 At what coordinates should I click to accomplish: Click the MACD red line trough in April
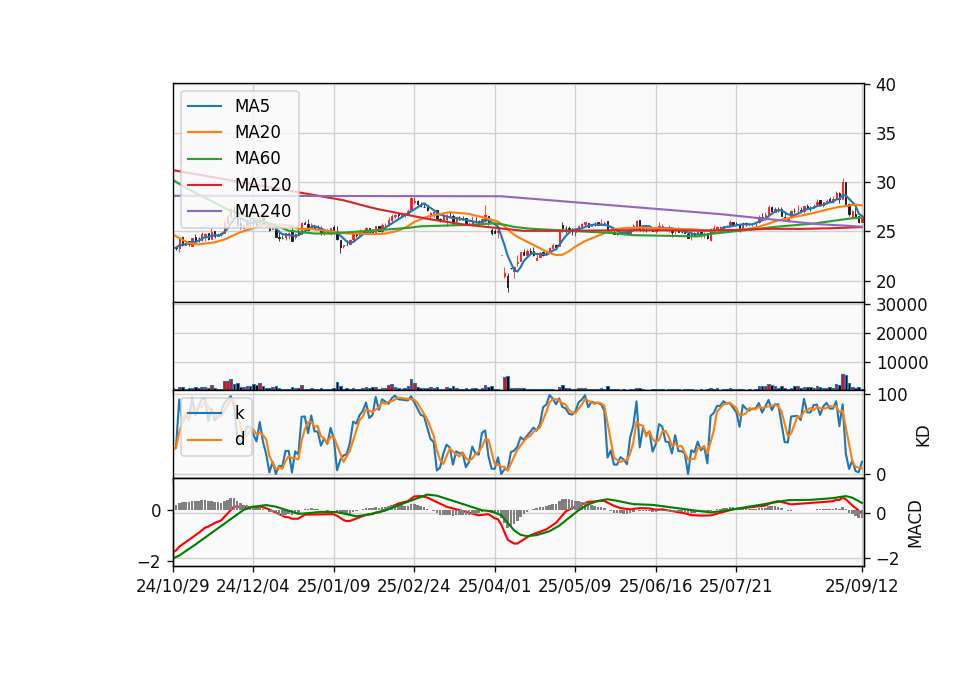coord(516,544)
